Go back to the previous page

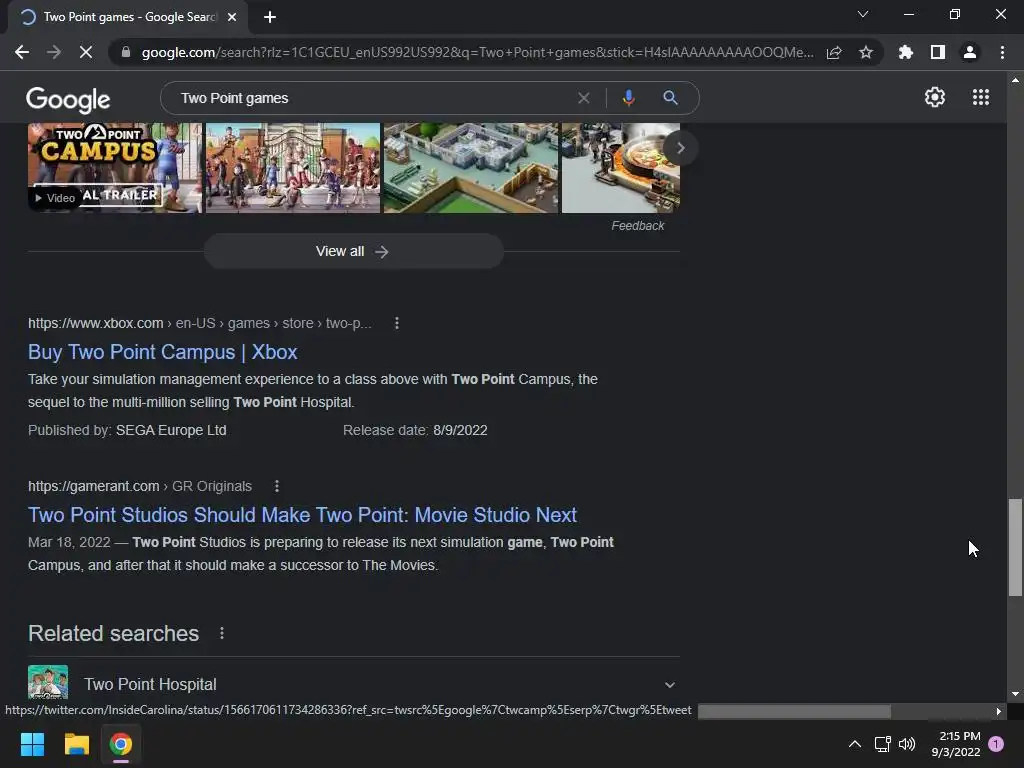click(22, 52)
